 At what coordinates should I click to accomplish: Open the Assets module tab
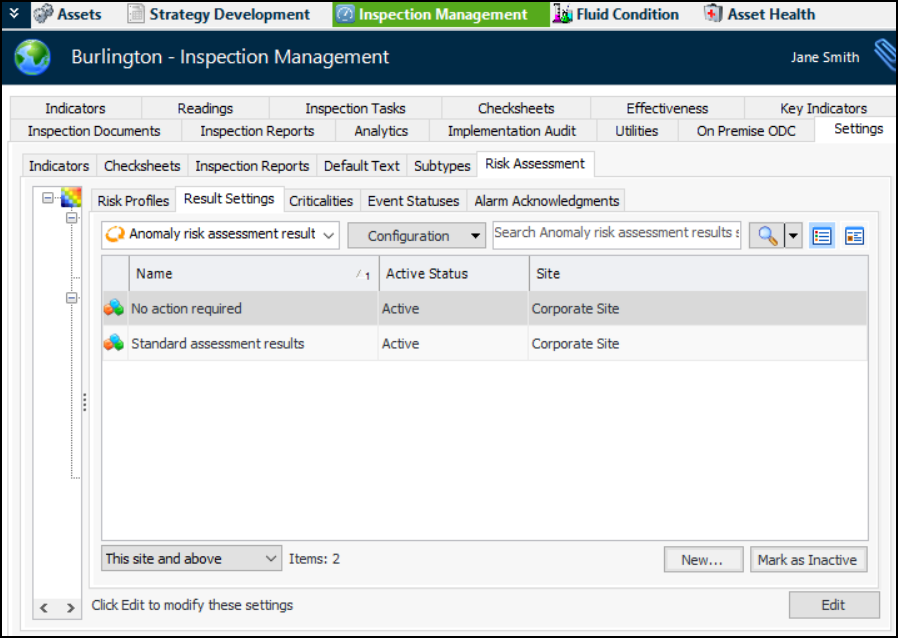68,14
